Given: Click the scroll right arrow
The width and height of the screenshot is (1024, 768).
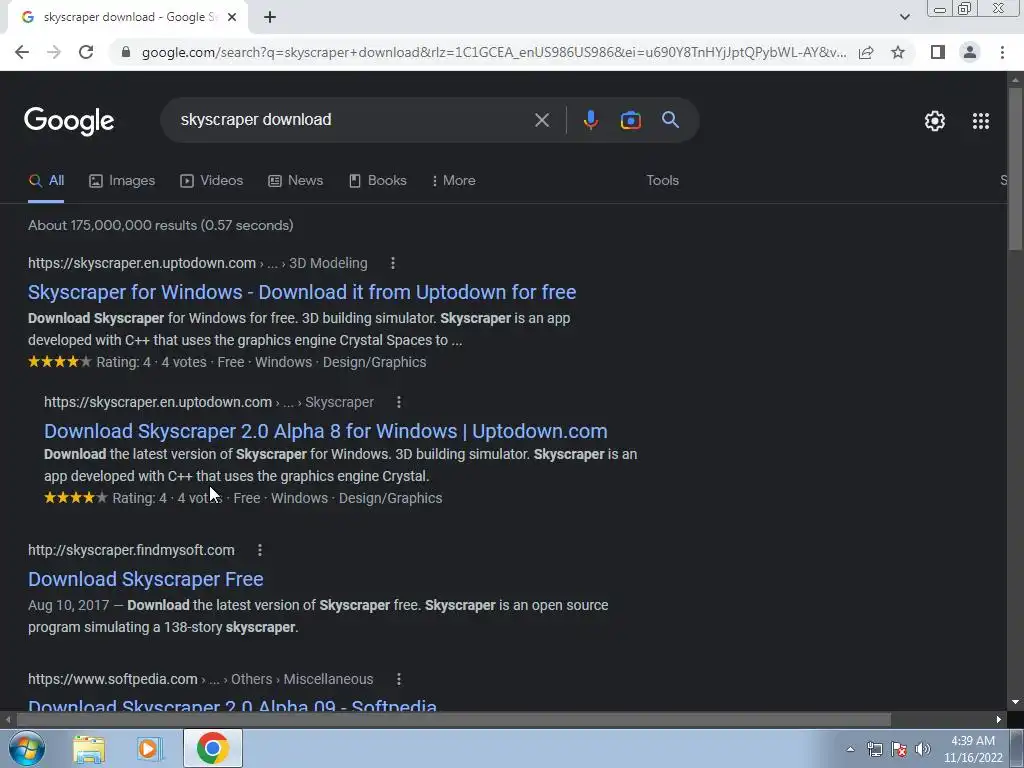Looking at the screenshot, I should (999, 720).
